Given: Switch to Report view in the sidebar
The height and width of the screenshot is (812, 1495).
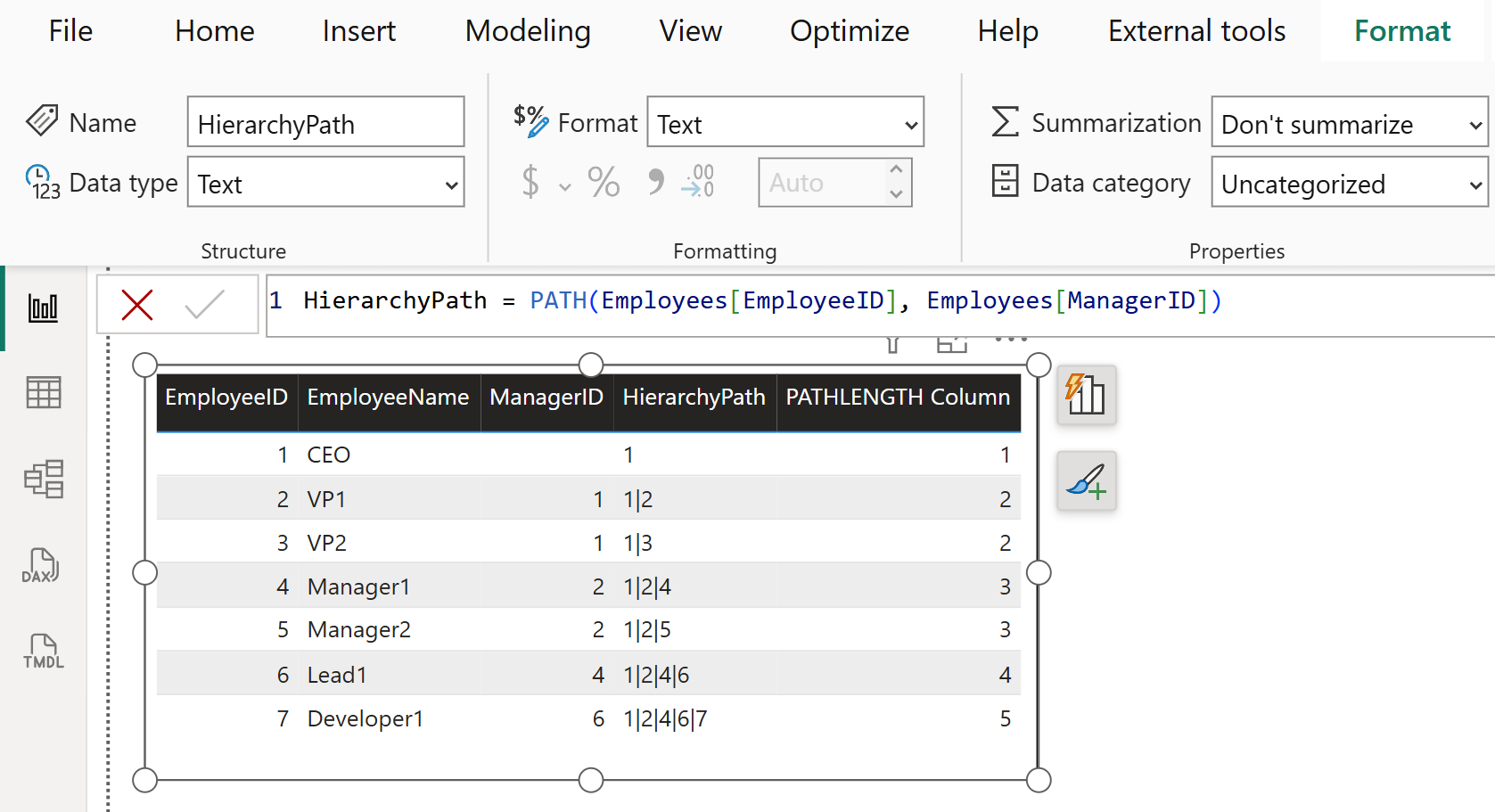Looking at the screenshot, I should point(43,308).
